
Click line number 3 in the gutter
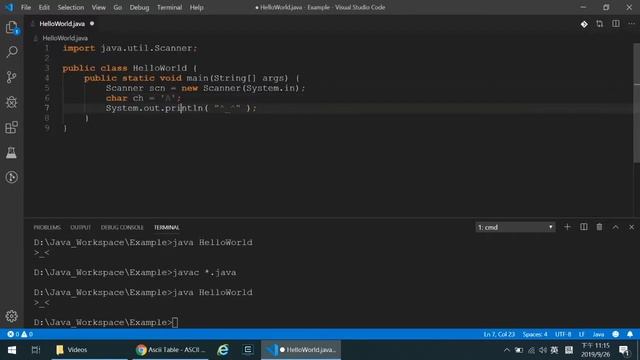[47, 68]
